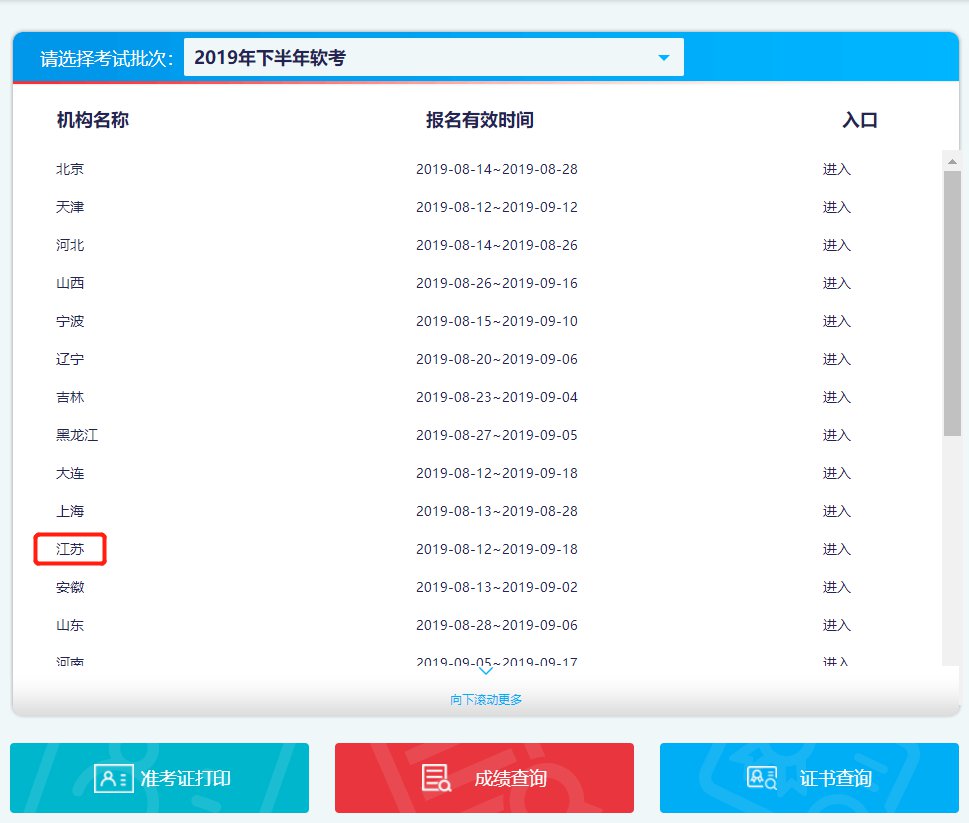
Task: Click 进入 for 宁波 row
Action: (x=836, y=321)
